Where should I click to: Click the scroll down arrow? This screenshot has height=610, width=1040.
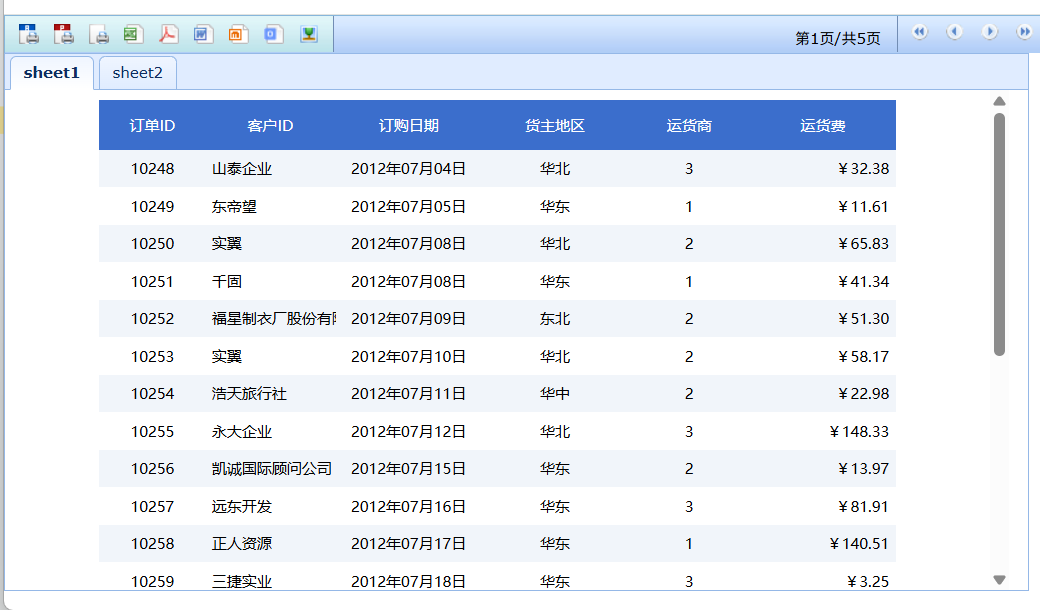pos(999,579)
